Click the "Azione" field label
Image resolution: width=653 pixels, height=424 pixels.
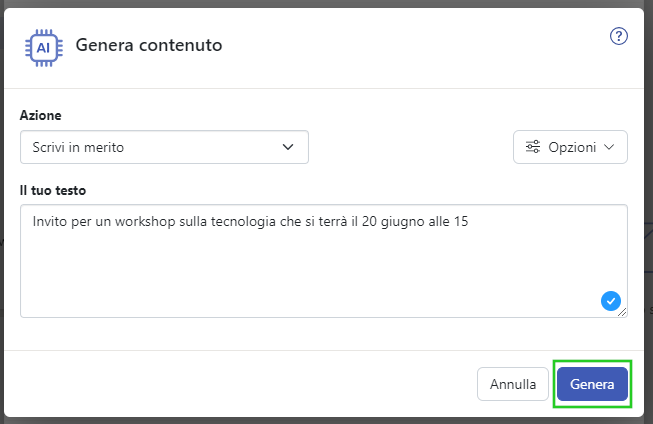(x=40, y=115)
